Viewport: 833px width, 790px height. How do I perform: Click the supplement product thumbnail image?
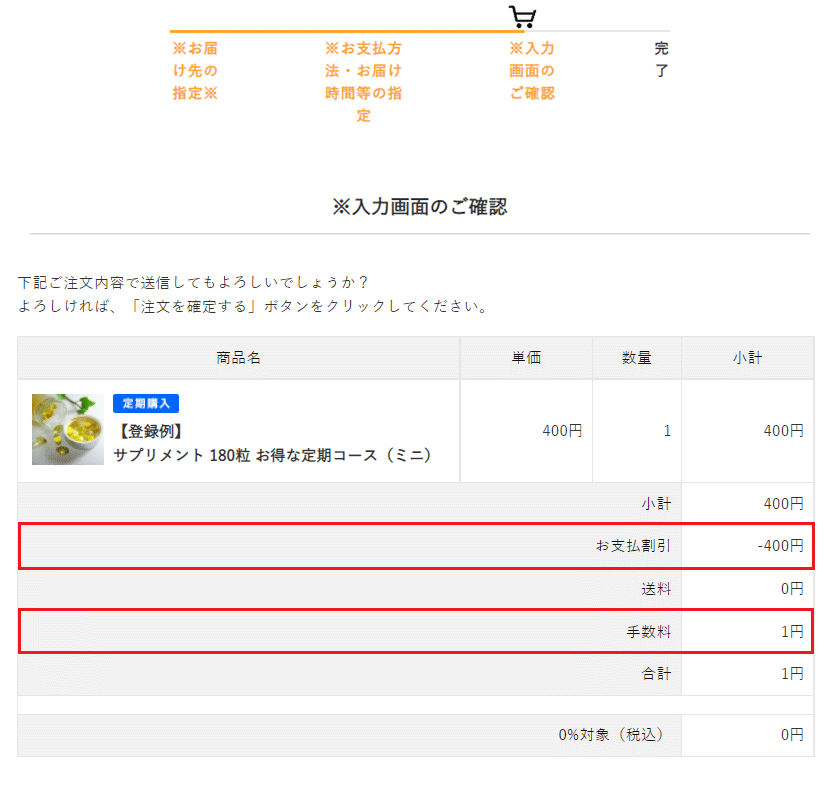pos(67,429)
